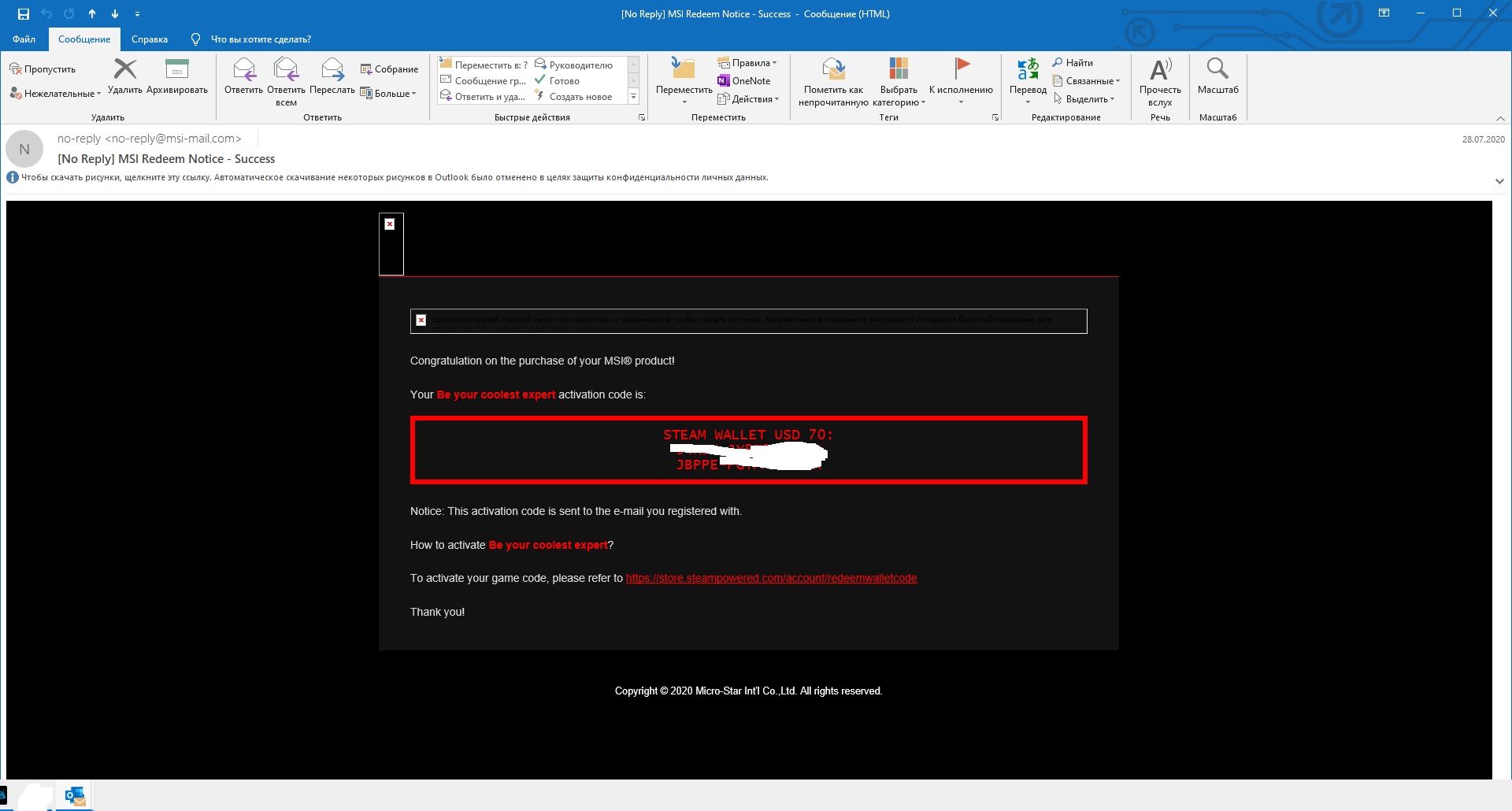
Task: Click the Outlook icon in the taskbar
Action: click(x=75, y=796)
